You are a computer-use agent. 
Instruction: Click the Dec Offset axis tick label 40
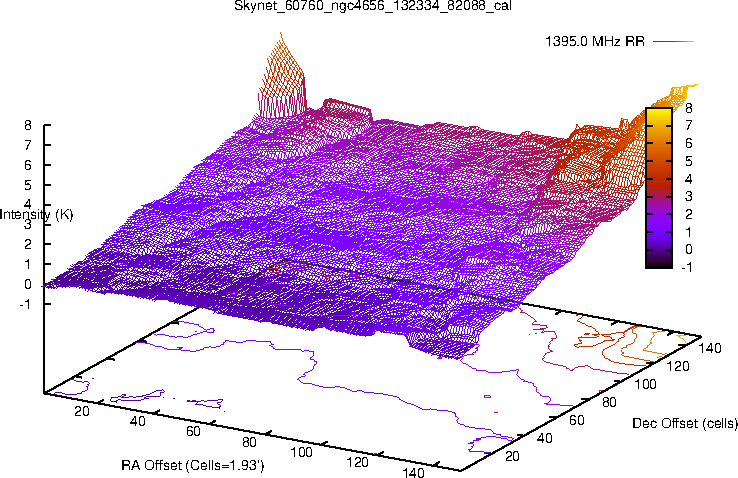pyautogui.click(x=545, y=438)
